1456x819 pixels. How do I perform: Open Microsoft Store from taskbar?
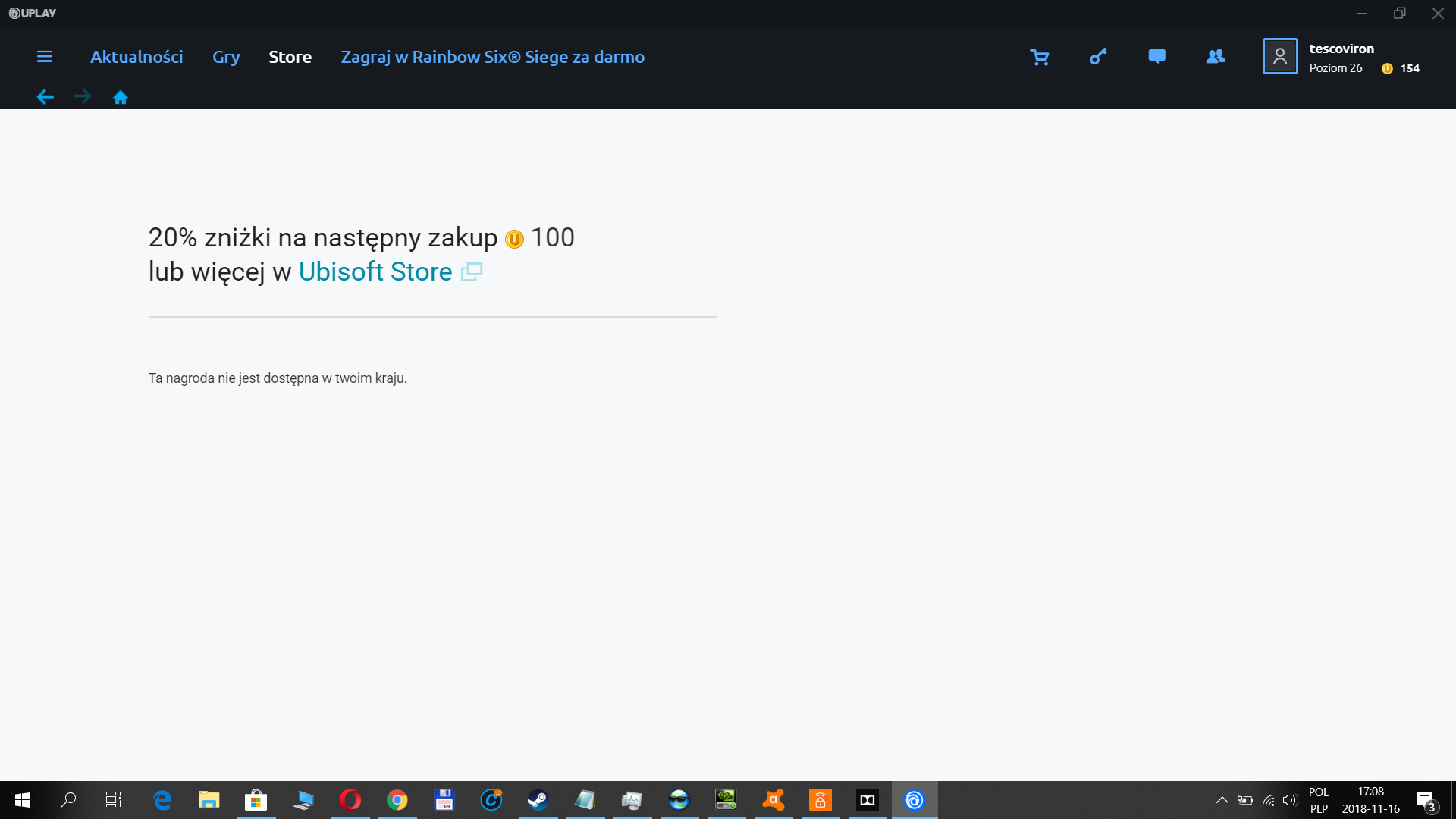[x=256, y=800]
